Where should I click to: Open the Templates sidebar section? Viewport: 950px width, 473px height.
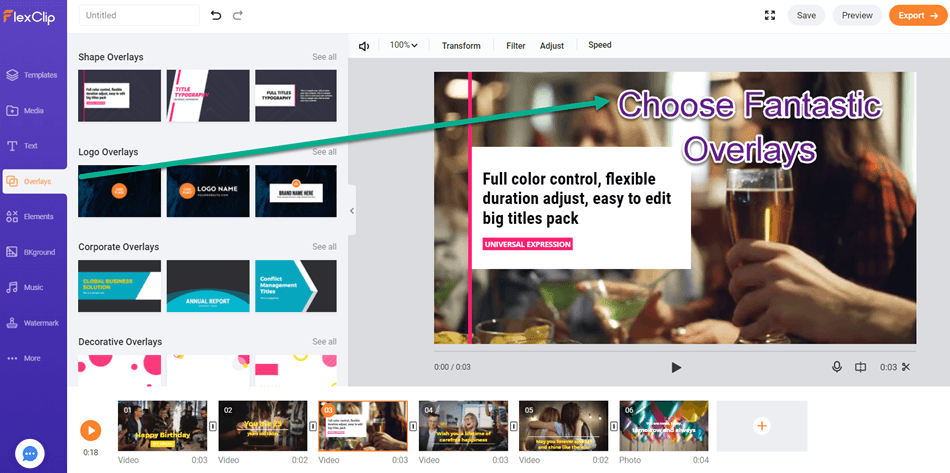pos(33,75)
